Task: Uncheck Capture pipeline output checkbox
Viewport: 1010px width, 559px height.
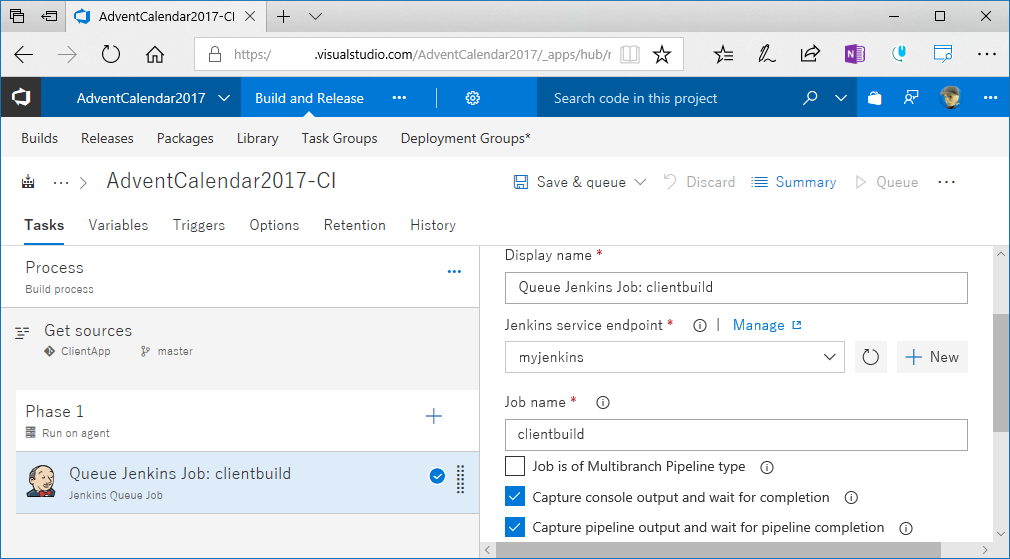Action: (x=515, y=527)
